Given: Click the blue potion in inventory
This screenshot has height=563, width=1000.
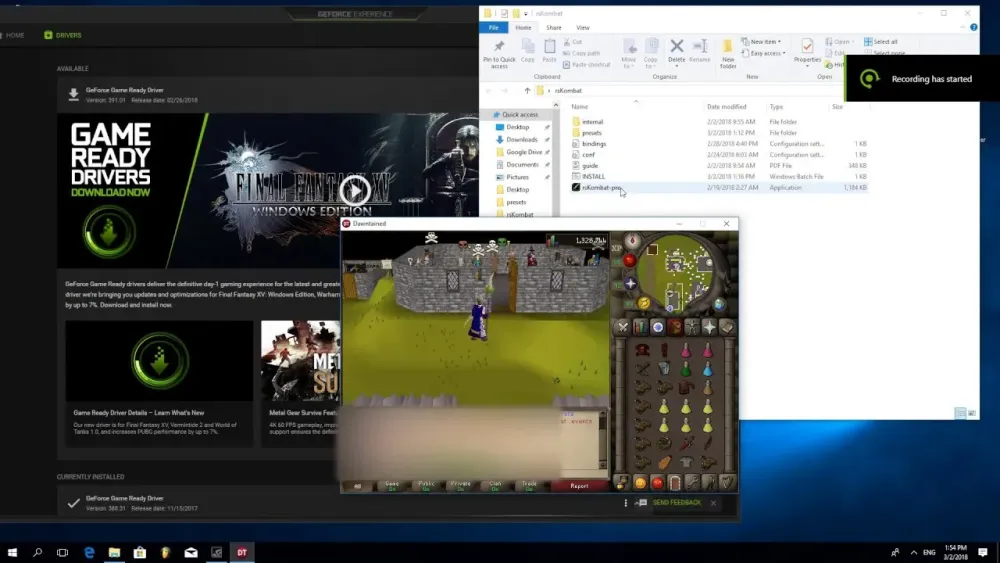Looking at the screenshot, I should [x=707, y=369].
